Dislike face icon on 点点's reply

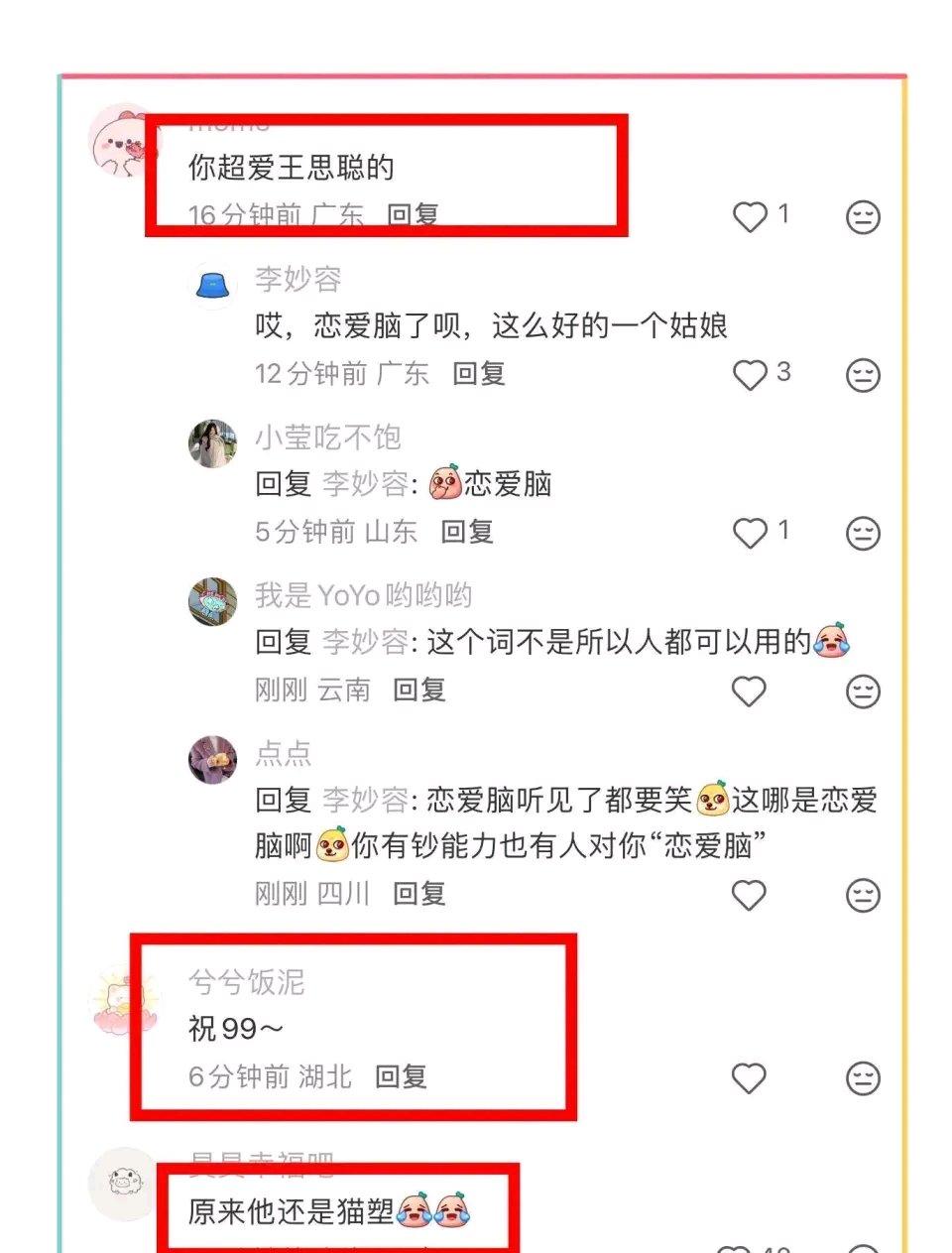[x=863, y=895]
